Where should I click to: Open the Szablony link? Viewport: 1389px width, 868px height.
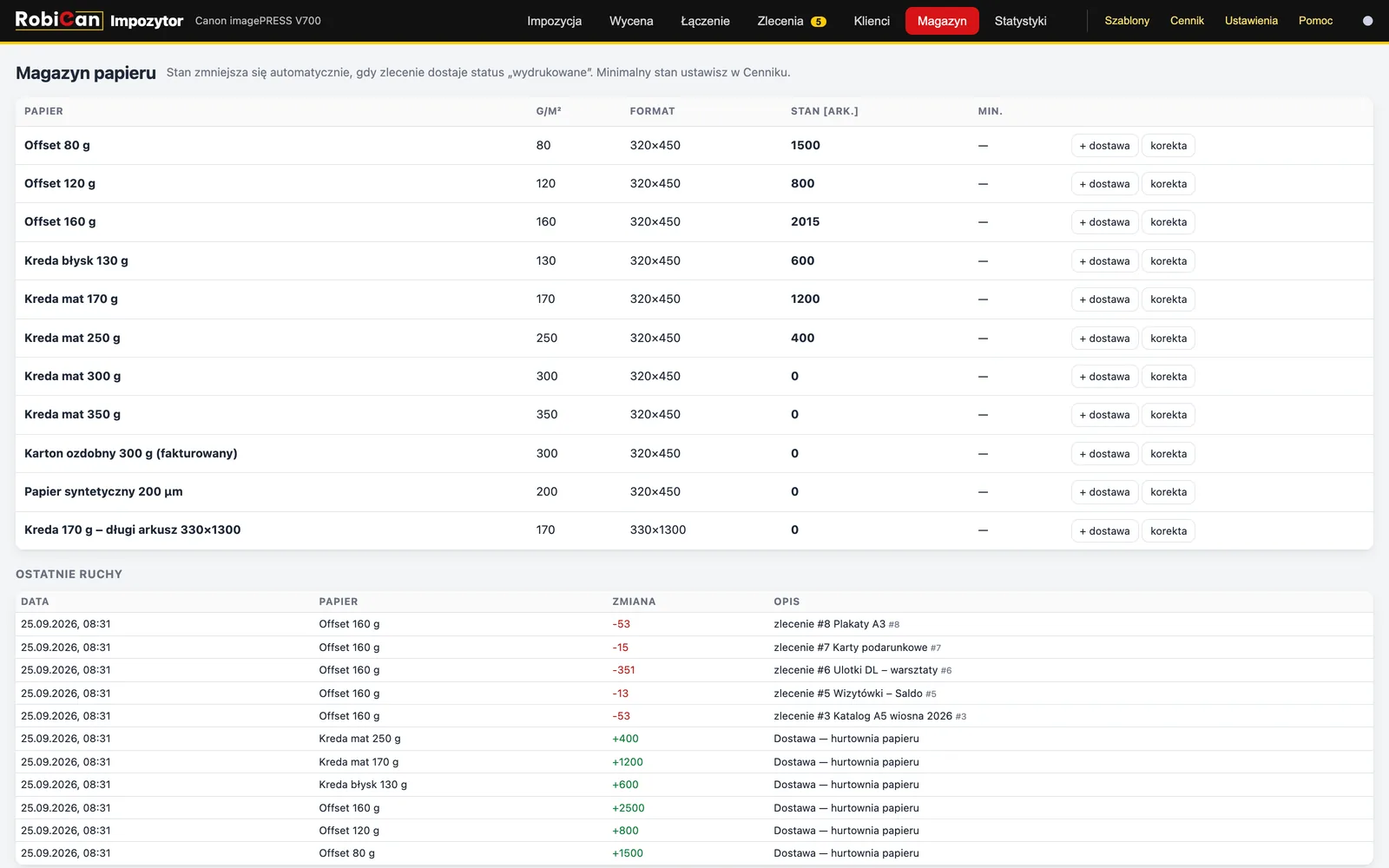click(x=1127, y=21)
